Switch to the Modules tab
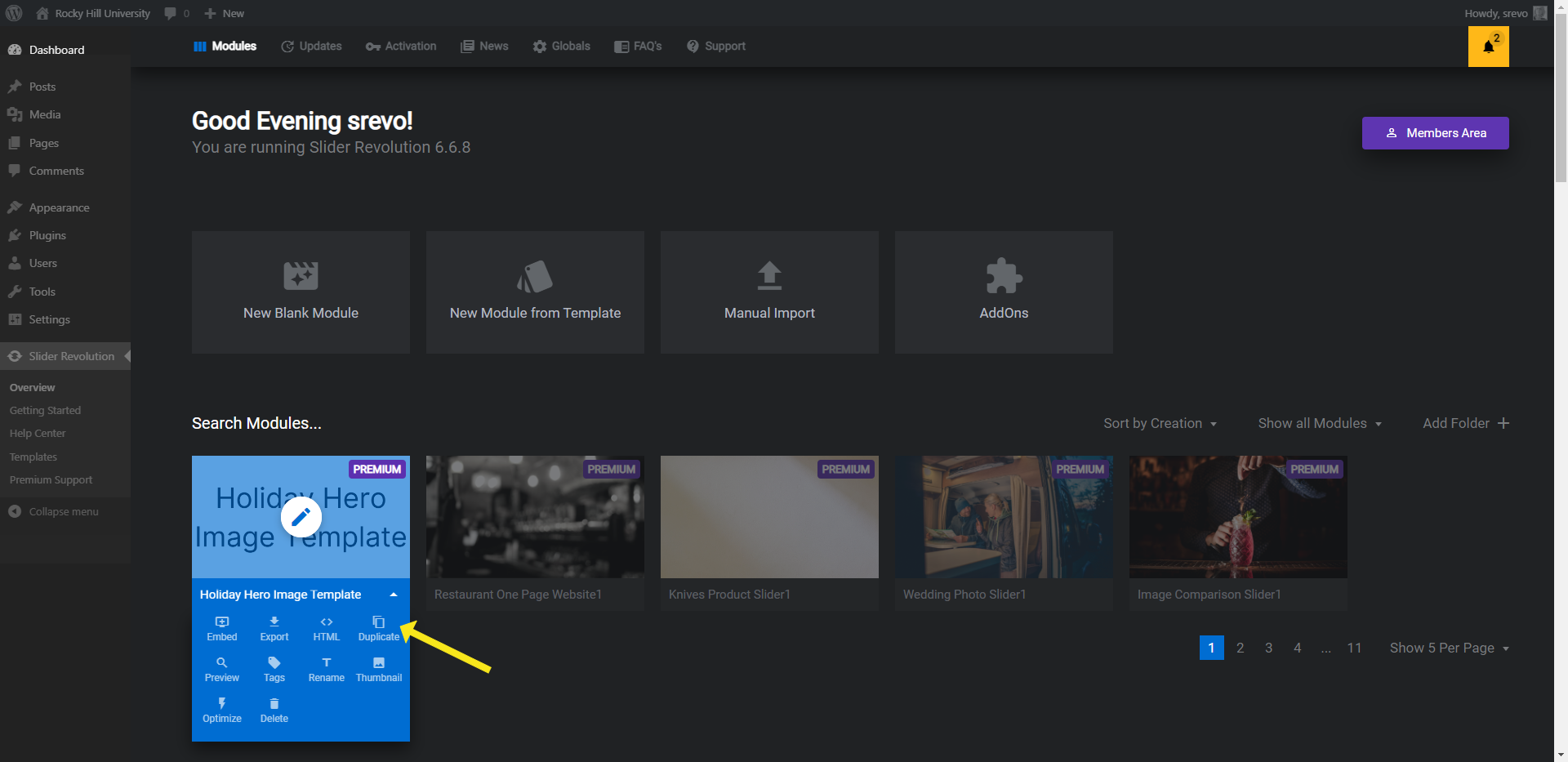 (225, 47)
